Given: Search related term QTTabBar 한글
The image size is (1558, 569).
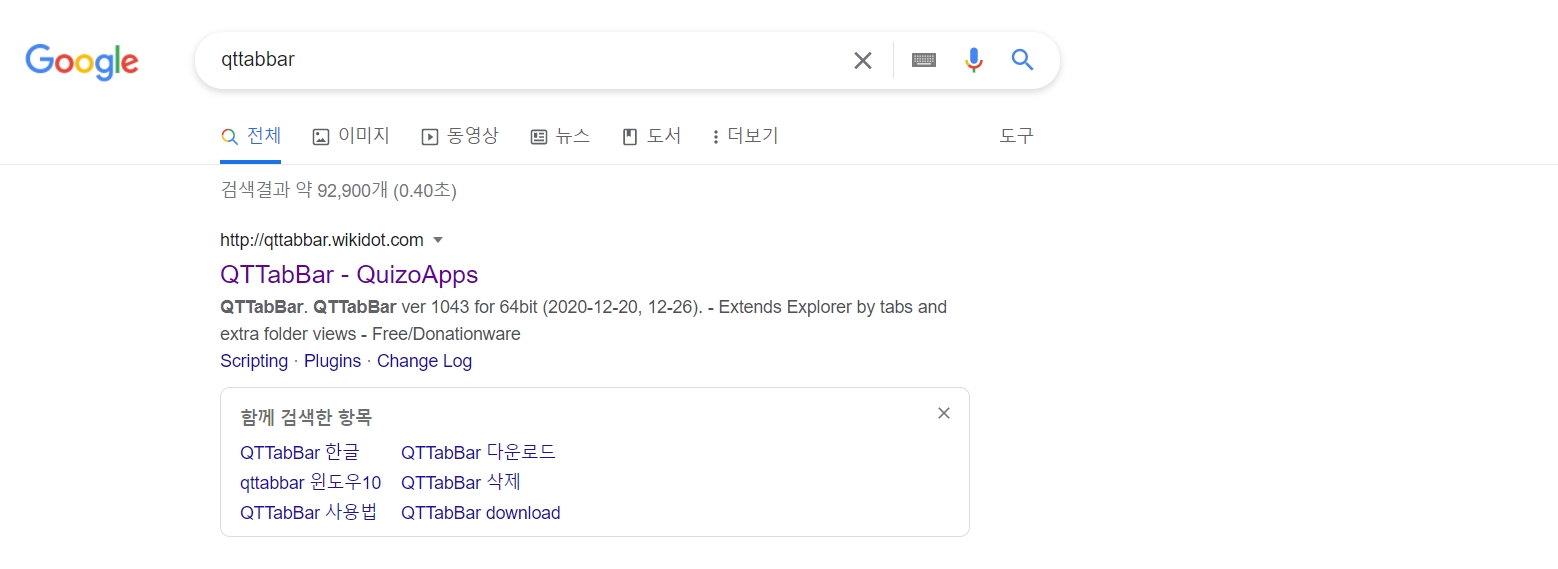Looking at the screenshot, I should tap(299, 452).
